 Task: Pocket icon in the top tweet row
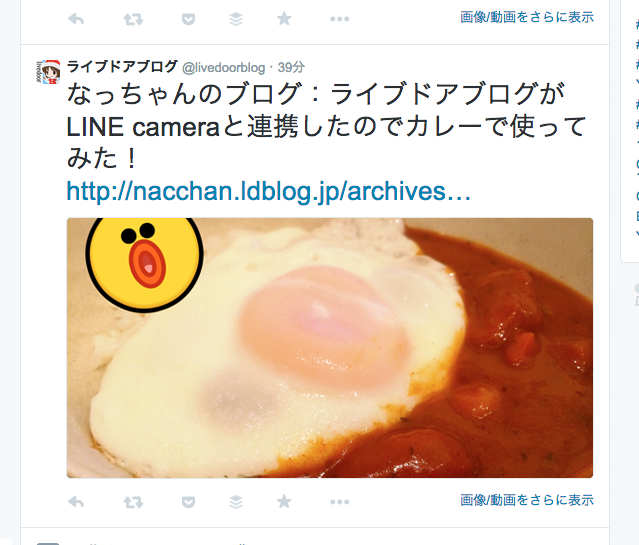click(188, 19)
